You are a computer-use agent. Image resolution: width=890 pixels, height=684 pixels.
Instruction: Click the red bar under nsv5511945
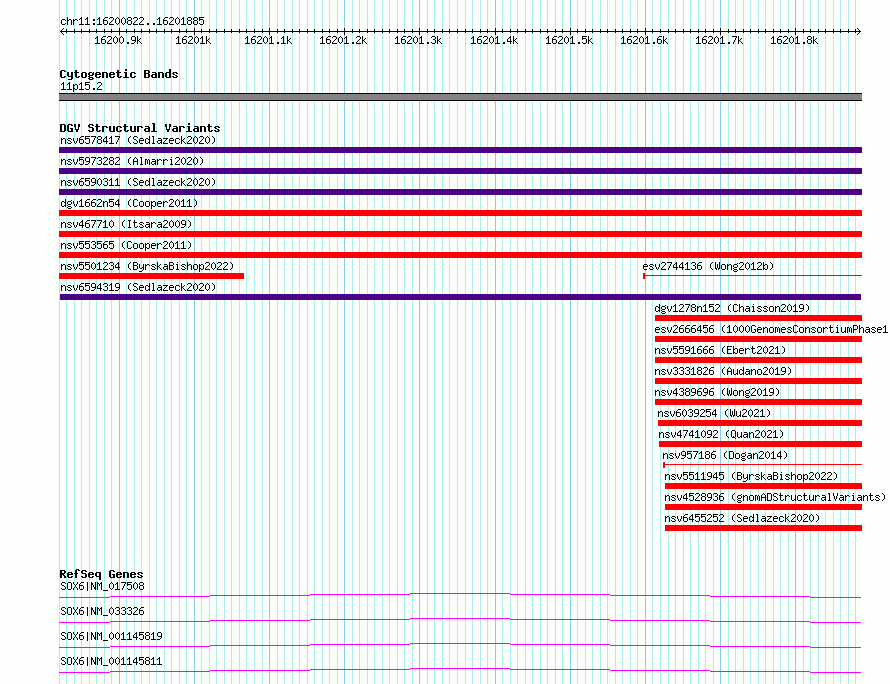click(763, 486)
